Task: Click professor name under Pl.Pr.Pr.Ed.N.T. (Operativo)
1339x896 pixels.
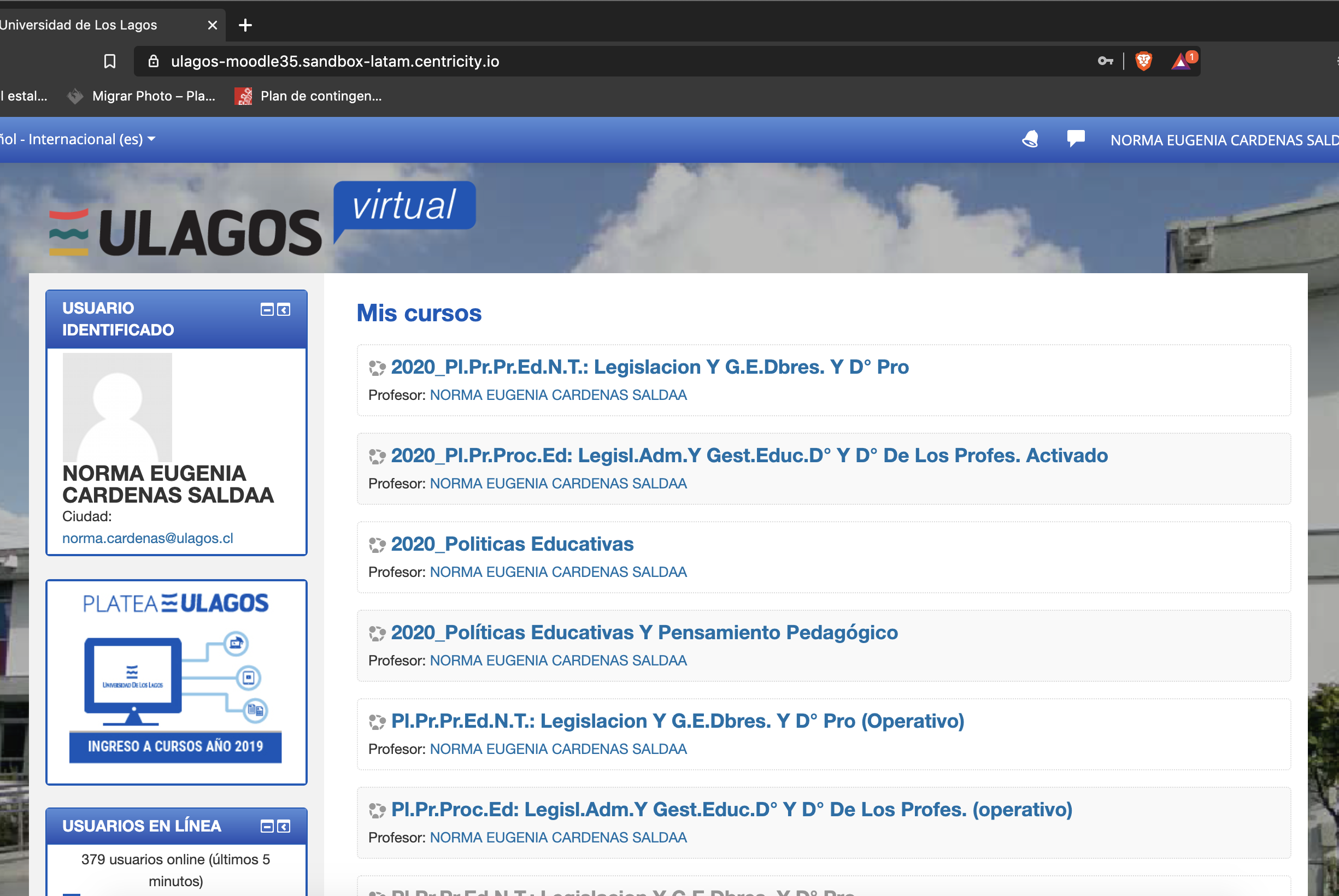Action: [559, 749]
